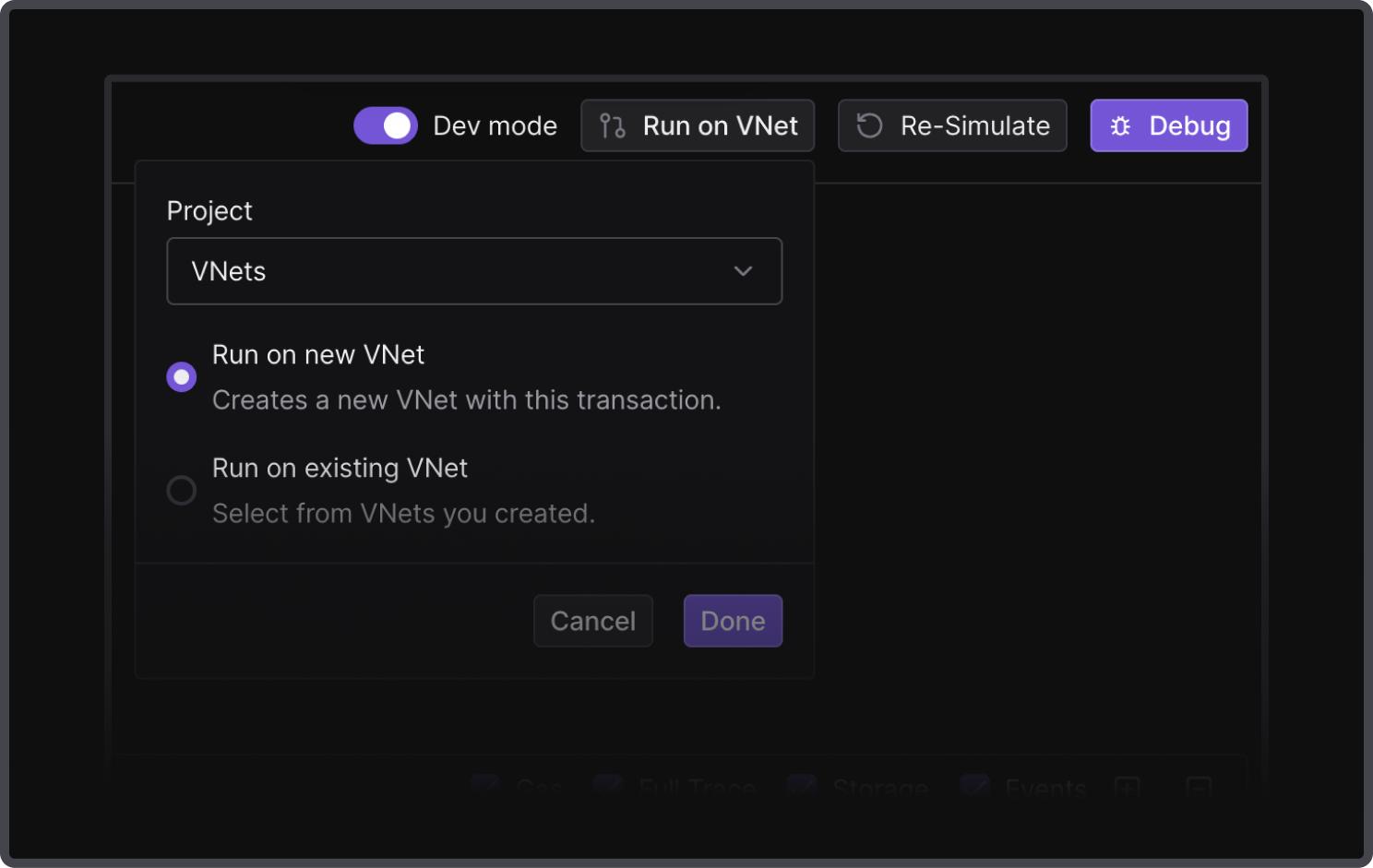Click the chevron arrow in Project field
The width and height of the screenshot is (1373, 868).
743,271
